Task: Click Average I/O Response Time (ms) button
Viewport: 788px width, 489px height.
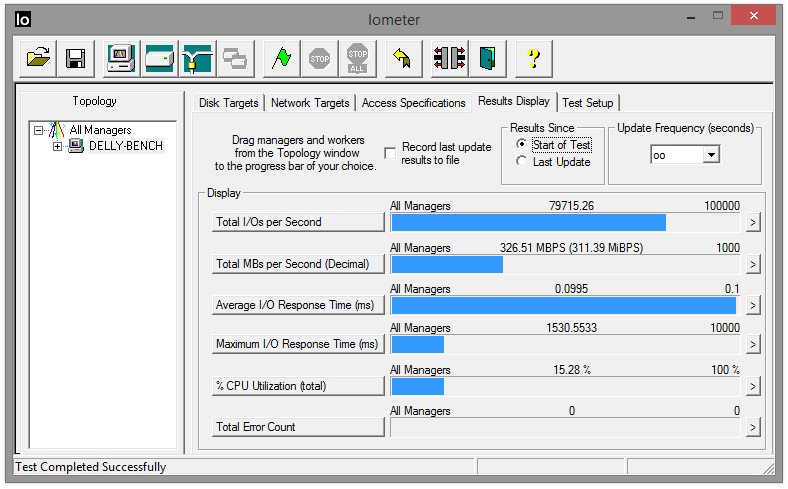Action: (298, 306)
